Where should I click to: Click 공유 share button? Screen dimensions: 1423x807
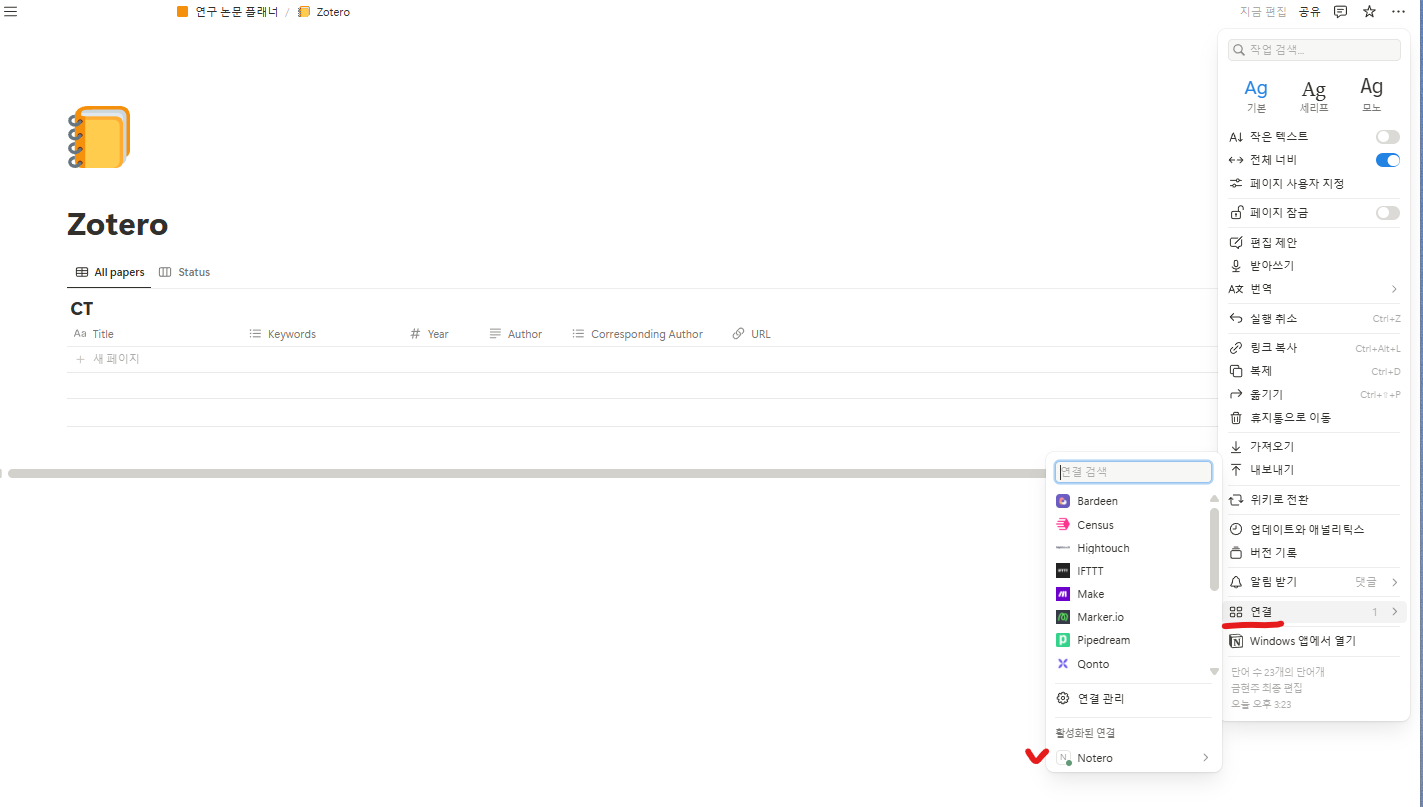(x=1310, y=12)
